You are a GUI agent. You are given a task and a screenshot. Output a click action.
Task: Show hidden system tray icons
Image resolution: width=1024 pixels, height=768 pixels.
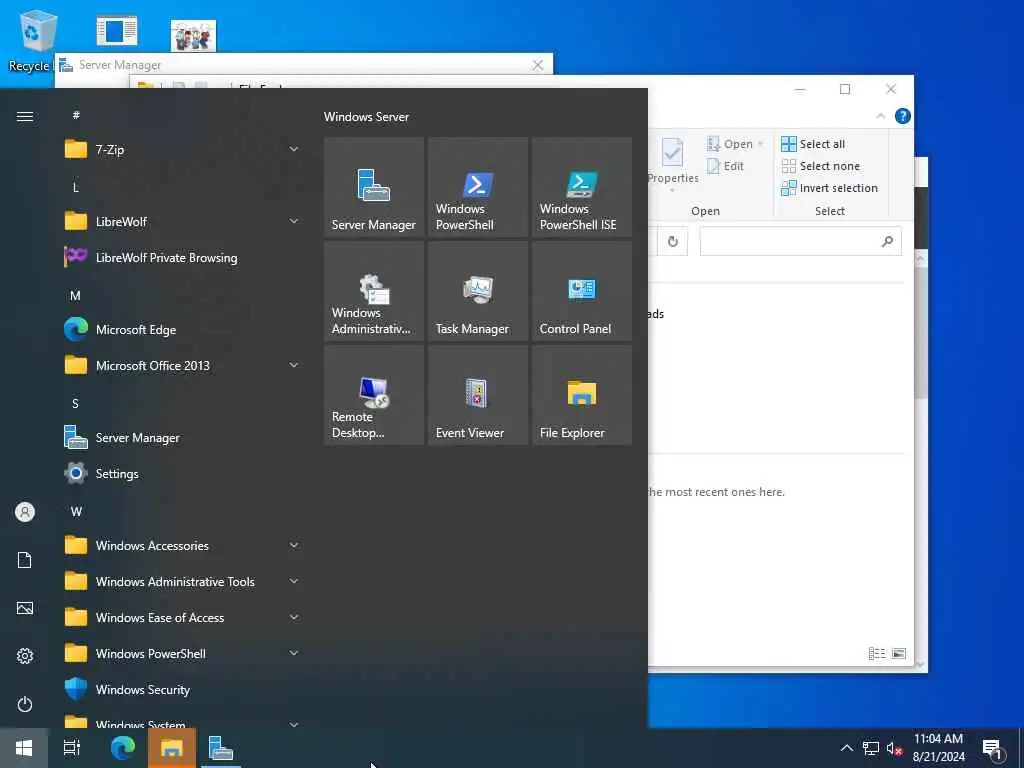click(846, 748)
